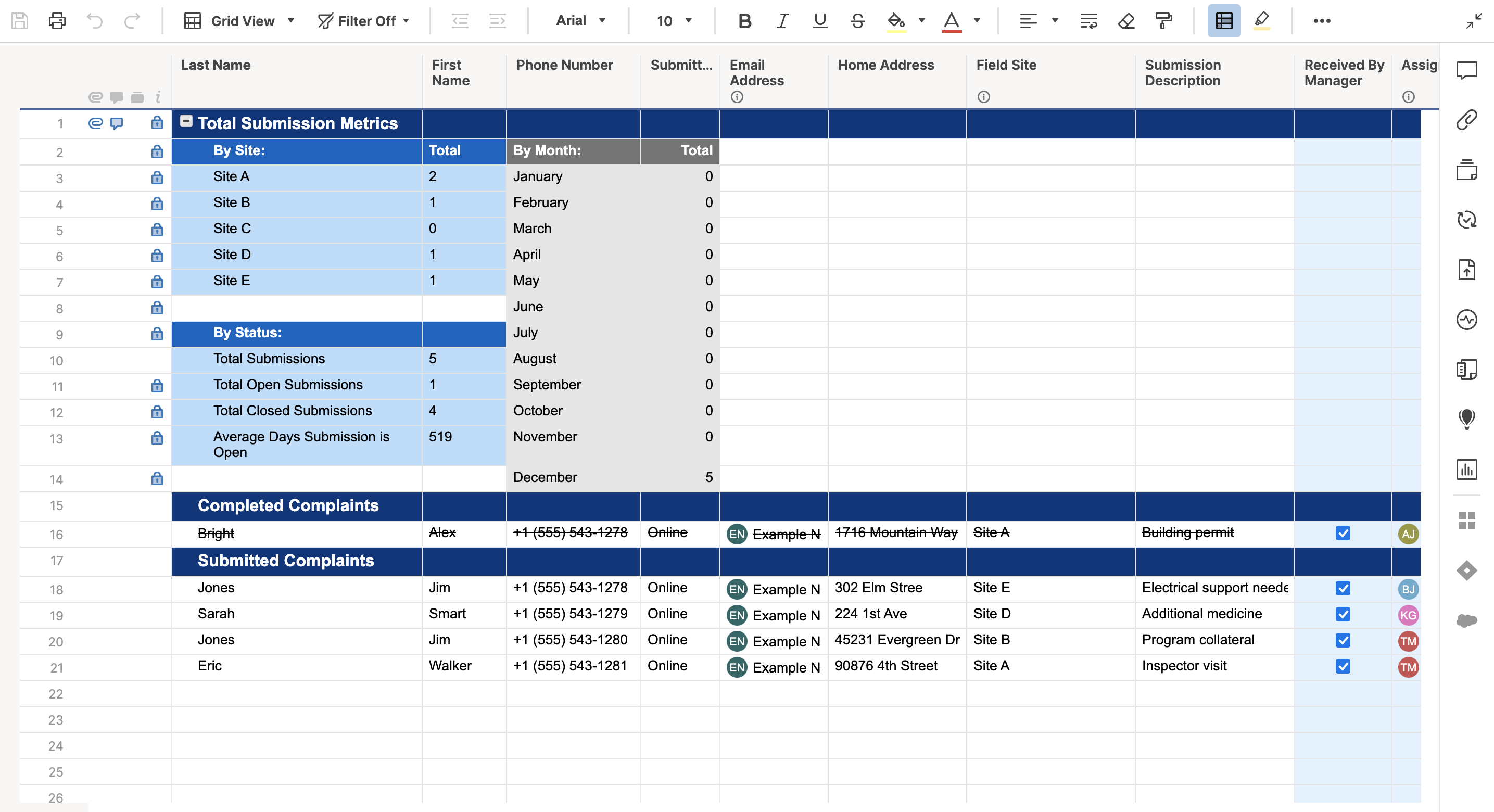Uncheck Received By Manager for Jones row 18
Image resolution: width=1494 pixels, height=812 pixels.
(1343, 588)
